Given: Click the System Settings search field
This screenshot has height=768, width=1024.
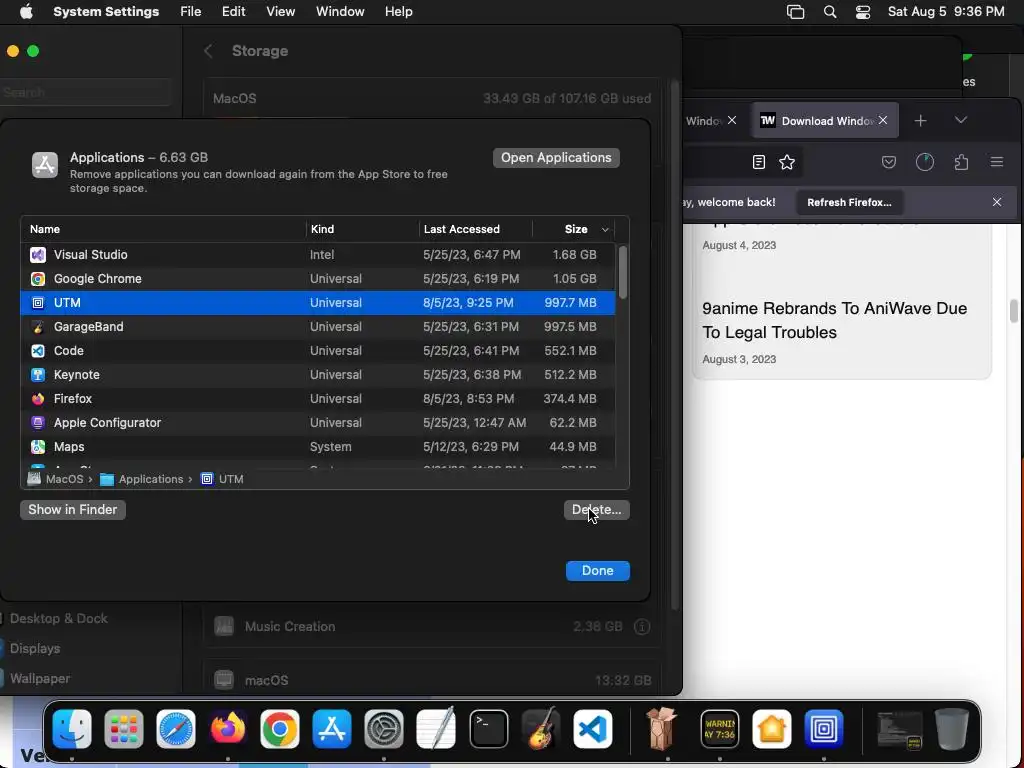Looking at the screenshot, I should coord(85,92).
